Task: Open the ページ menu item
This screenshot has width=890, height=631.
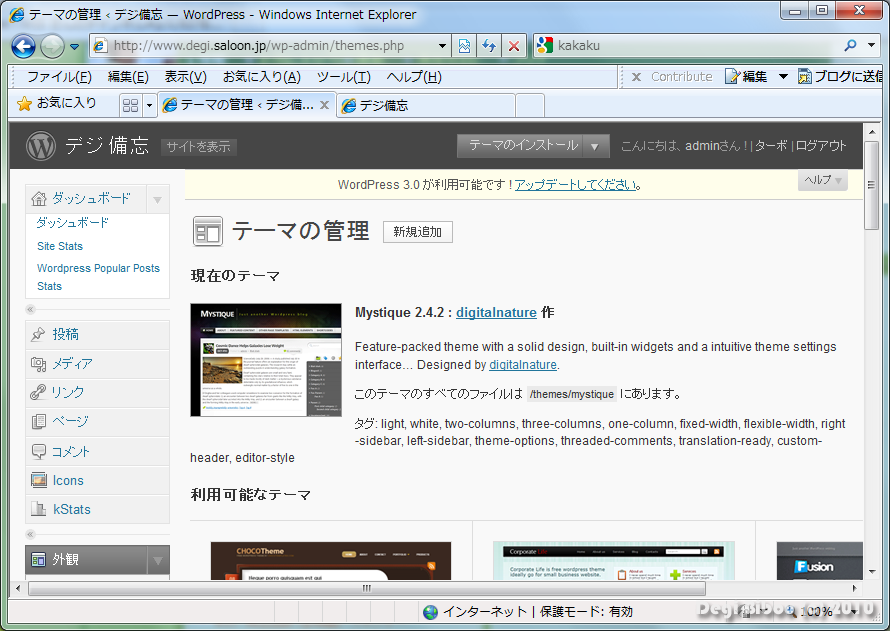Action: (97, 422)
